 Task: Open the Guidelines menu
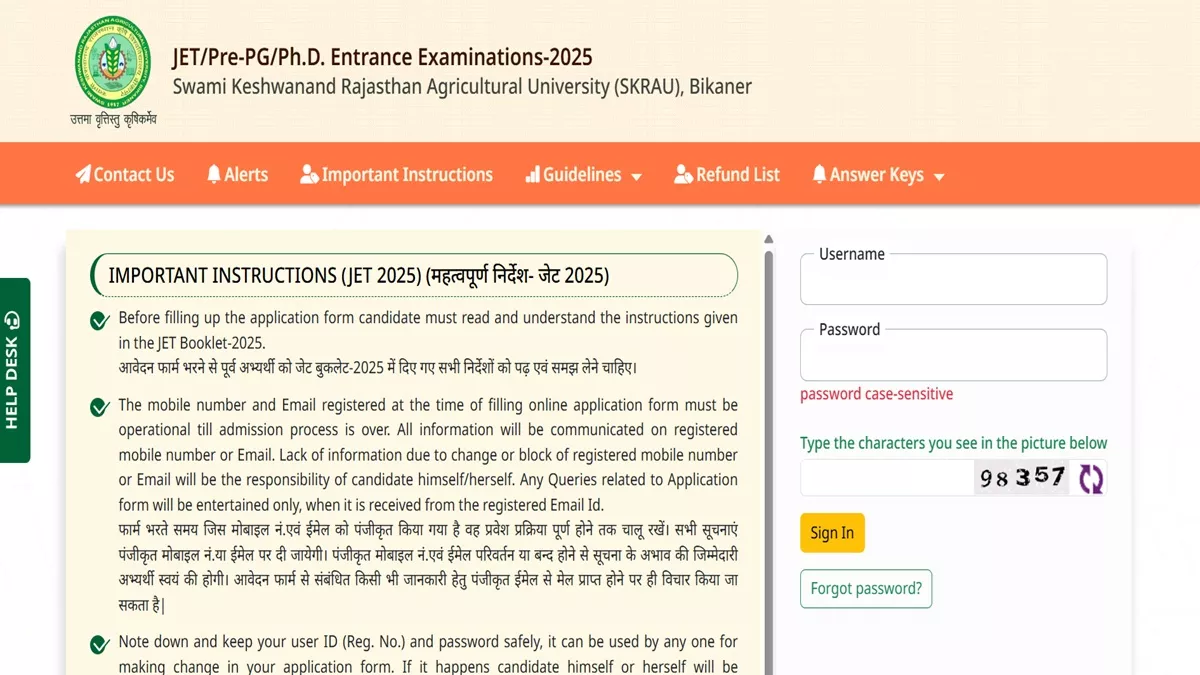pyautogui.click(x=584, y=175)
